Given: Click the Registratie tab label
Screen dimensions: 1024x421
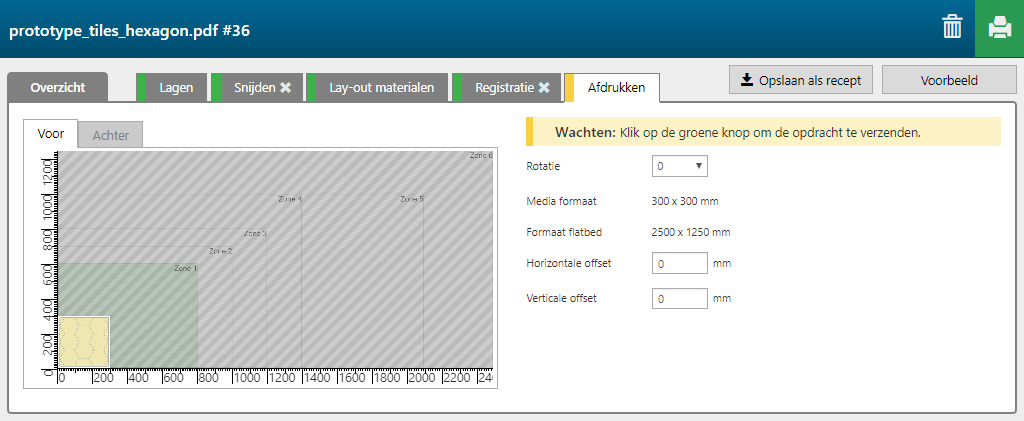Looking at the screenshot, I should click(x=505, y=88).
